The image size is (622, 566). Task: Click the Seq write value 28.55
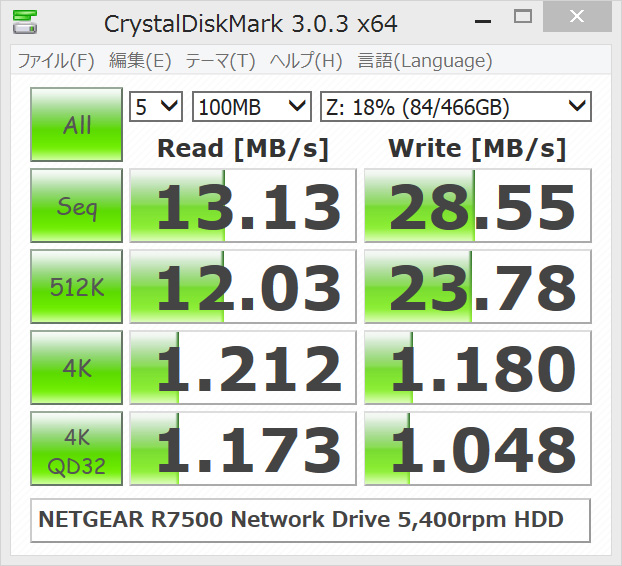pyautogui.click(x=478, y=205)
